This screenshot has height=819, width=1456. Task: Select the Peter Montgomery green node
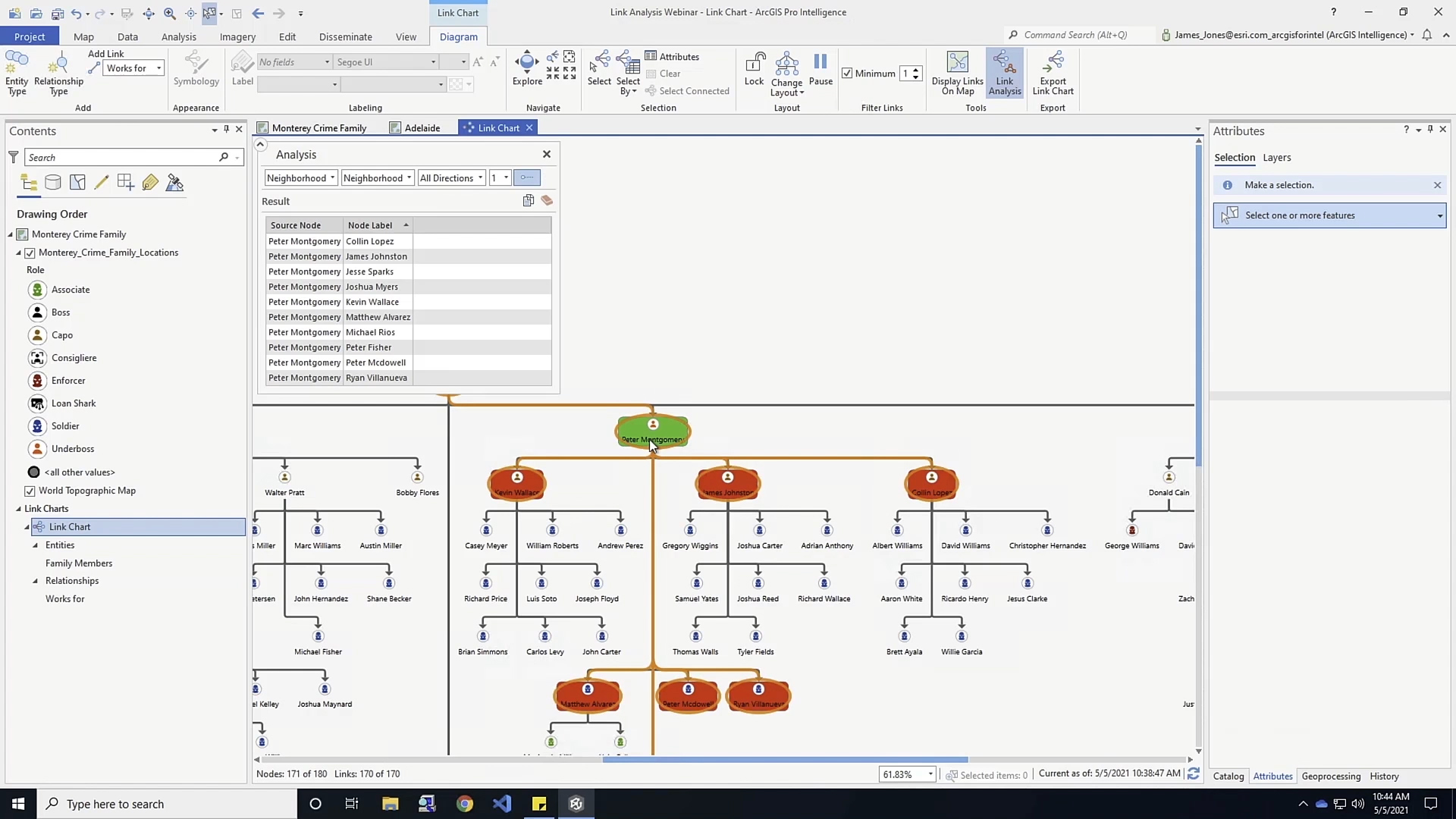652,431
